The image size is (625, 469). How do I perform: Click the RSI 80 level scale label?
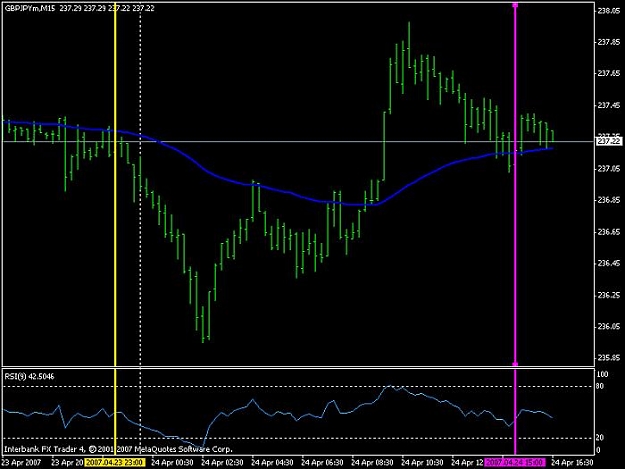coord(600,386)
